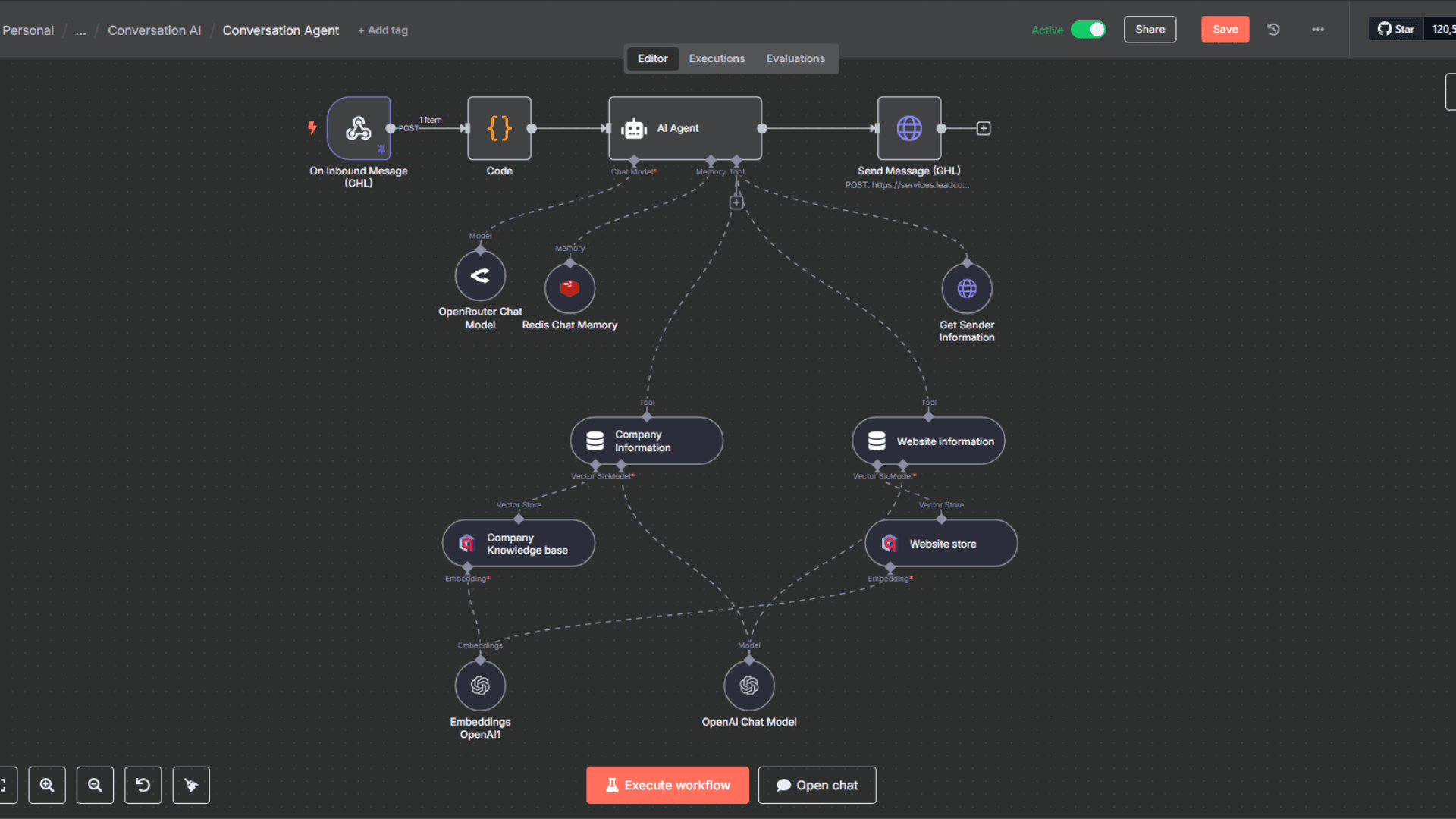Open the Company Information vector tool node
1456x819 pixels.
[x=647, y=441]
